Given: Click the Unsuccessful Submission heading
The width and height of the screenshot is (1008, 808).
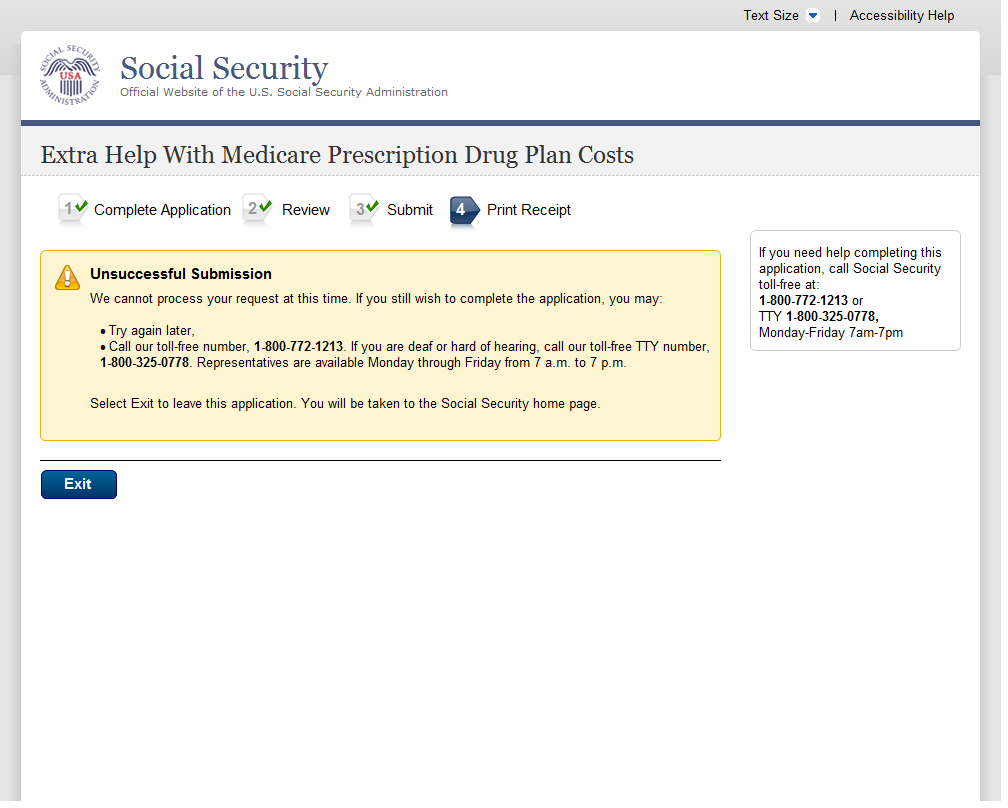Looking at the screenshot, I should point(181,274).
